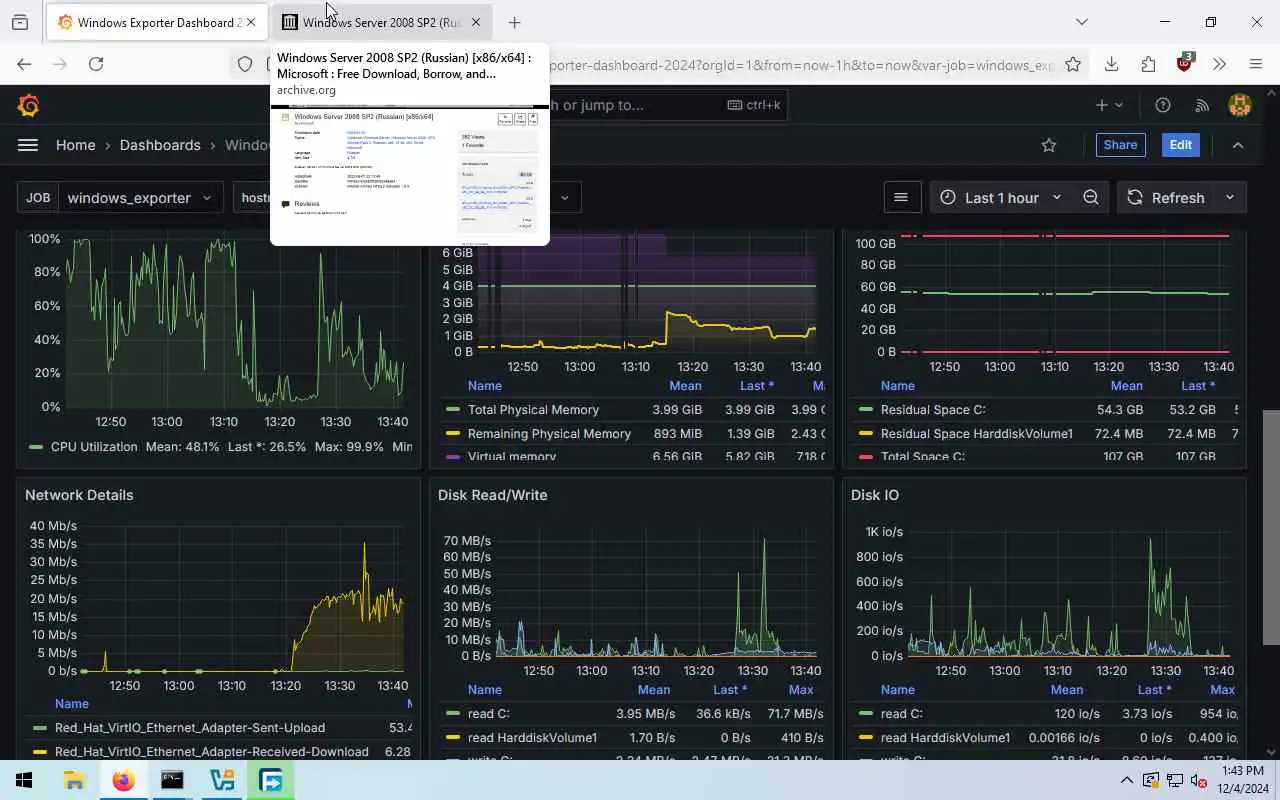The height and width of the screenshot is (800, 1280).
Task: Open the Firefox application menu
Action: 1257,64
